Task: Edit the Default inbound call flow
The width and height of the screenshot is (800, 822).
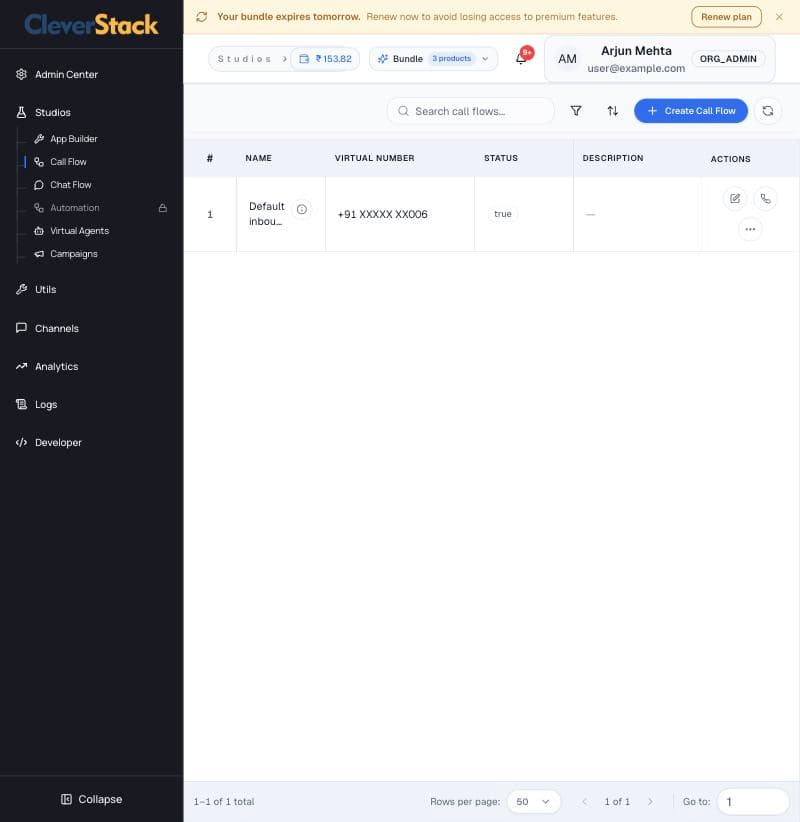Action: coord(735,199)
